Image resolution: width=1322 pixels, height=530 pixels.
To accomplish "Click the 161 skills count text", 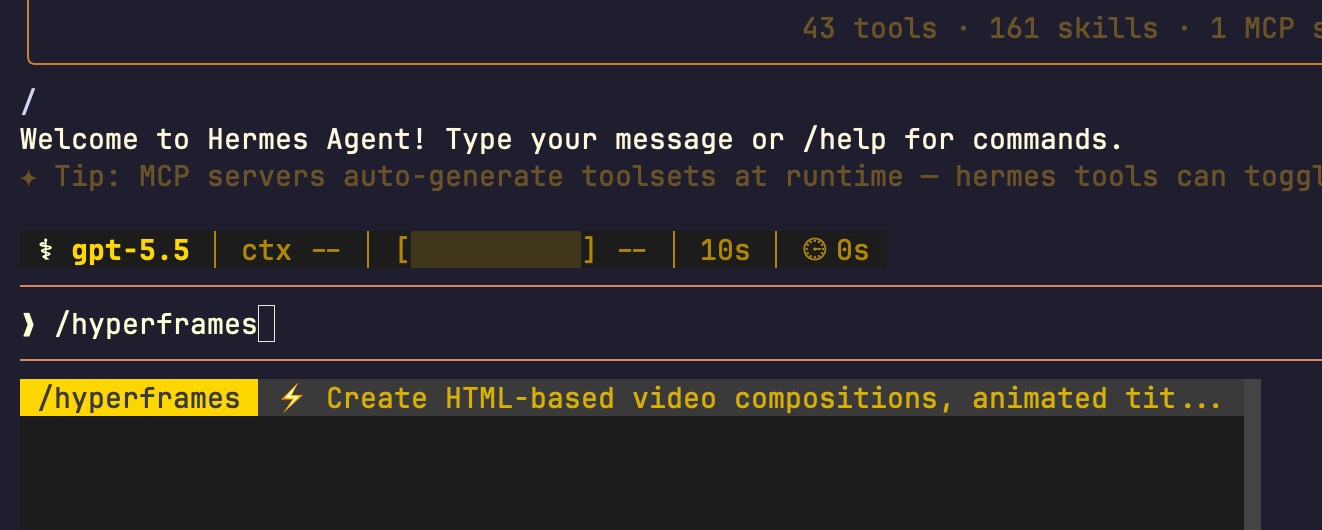I will [x=1073, y=28].
